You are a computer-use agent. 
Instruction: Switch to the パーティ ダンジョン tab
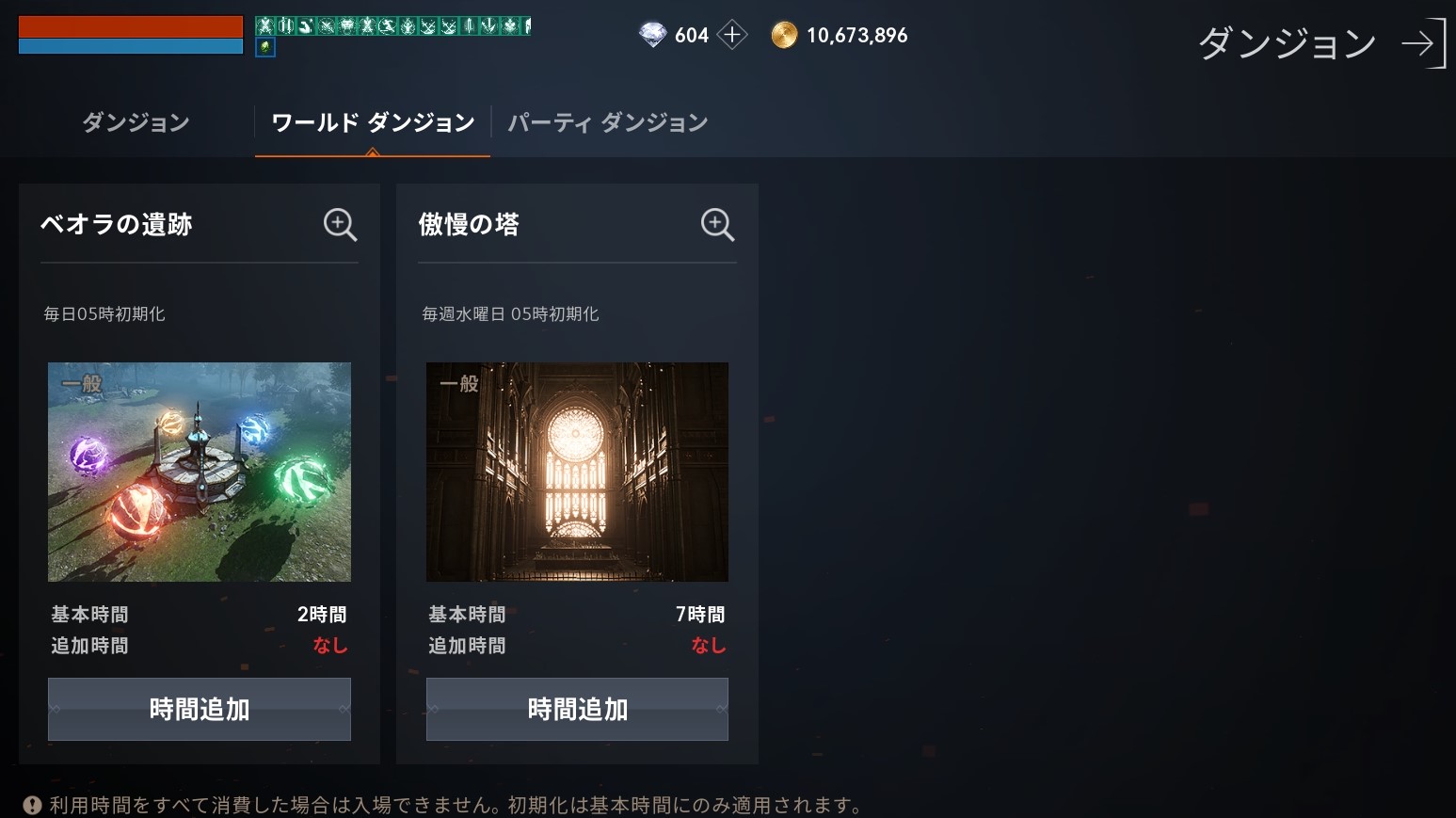tap(608, 122)
